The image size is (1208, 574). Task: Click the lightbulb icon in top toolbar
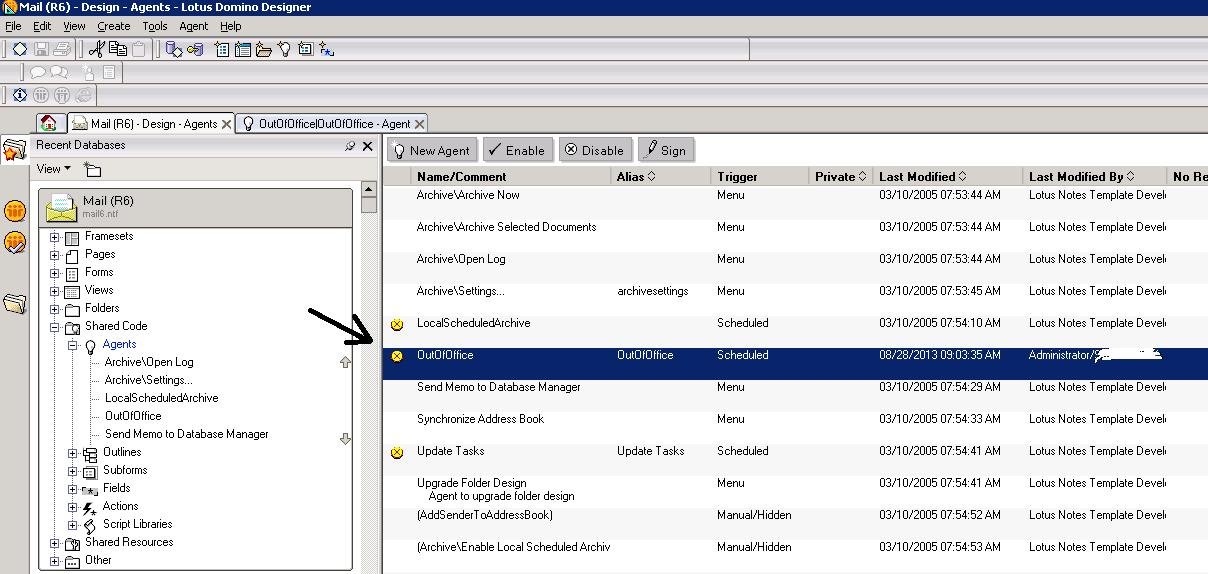[x=284, y=49]
